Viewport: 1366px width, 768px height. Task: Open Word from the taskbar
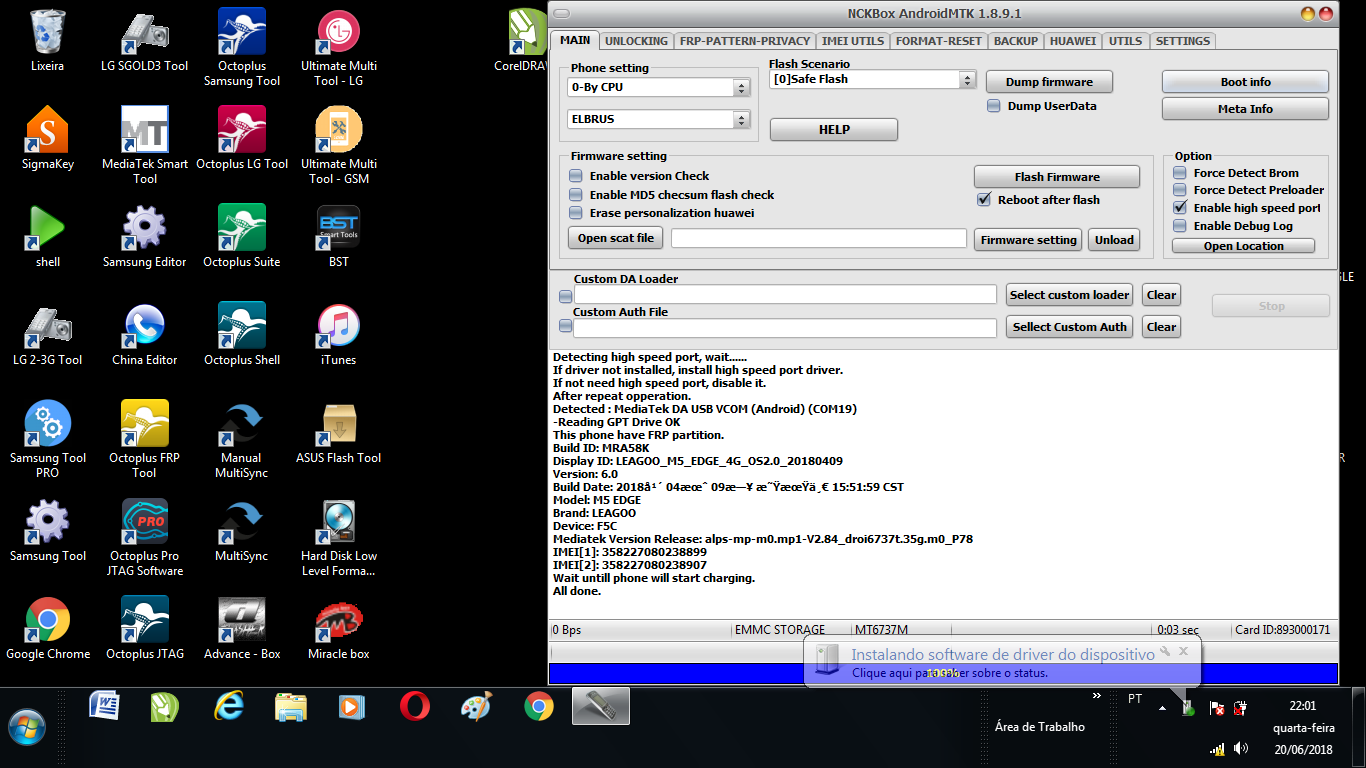(104, 707)
